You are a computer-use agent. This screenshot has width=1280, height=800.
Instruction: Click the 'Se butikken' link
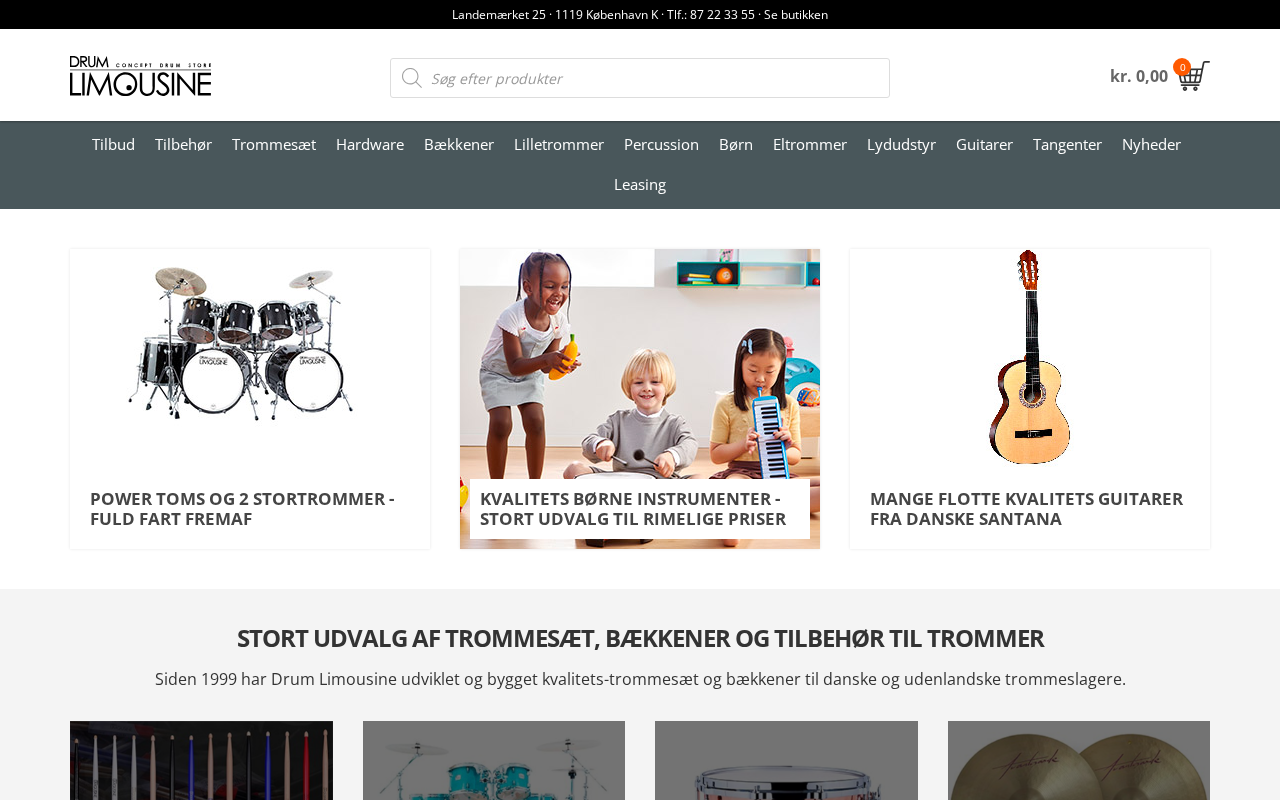pos(796,15)
